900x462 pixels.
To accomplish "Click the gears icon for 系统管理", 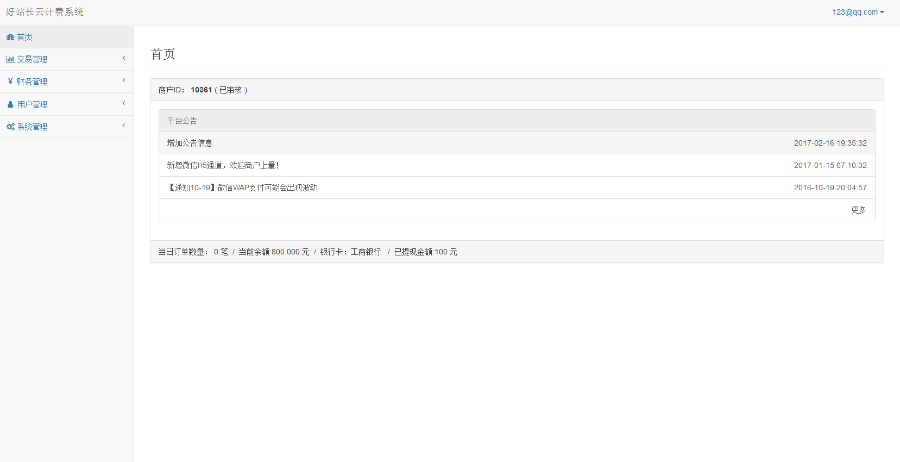I will click(x=10, y=127).
